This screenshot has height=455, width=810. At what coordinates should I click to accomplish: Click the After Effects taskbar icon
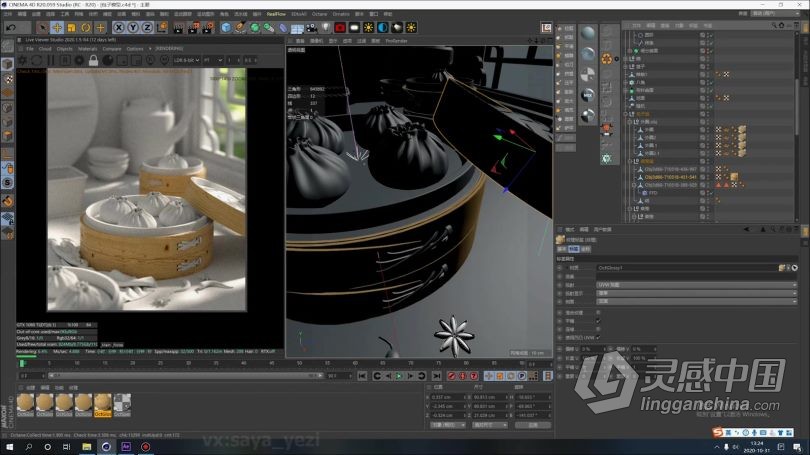(126, 446)
